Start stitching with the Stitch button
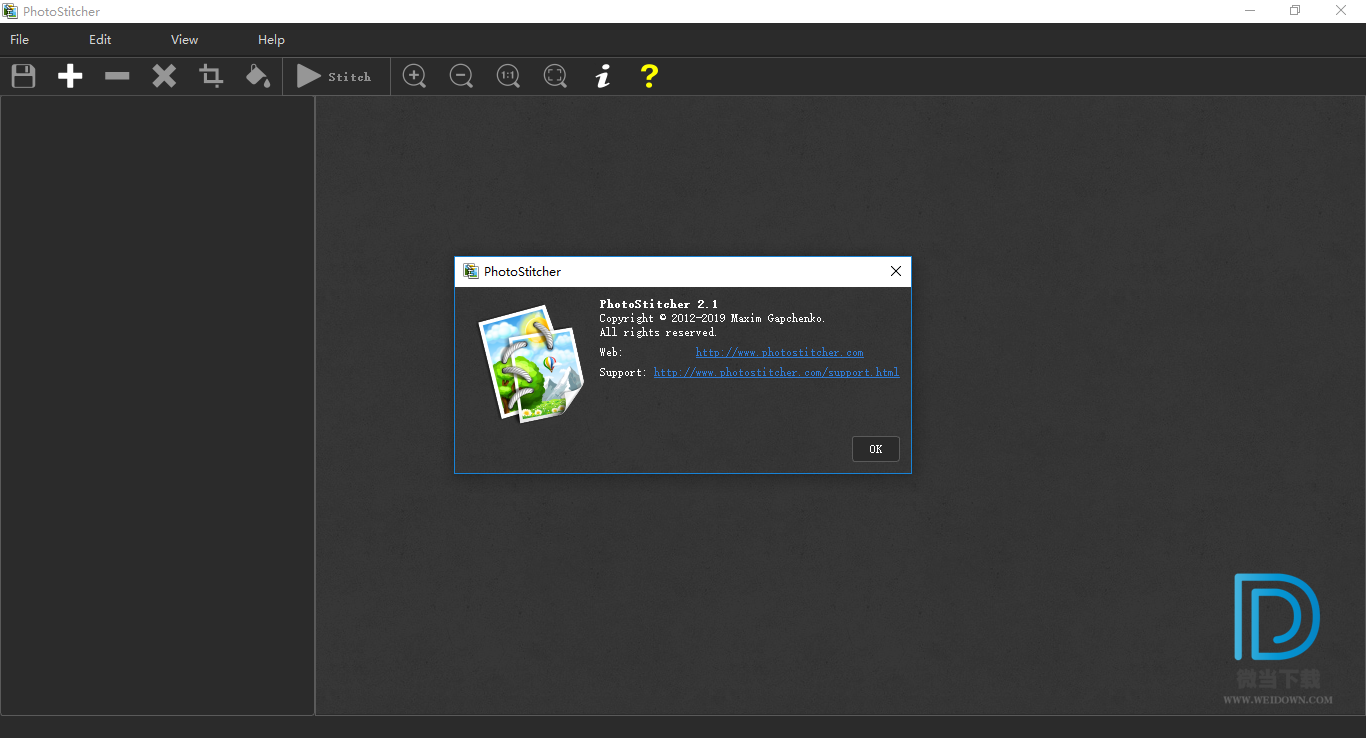This screenshot has width=1366, height=738. coord(334,76)
